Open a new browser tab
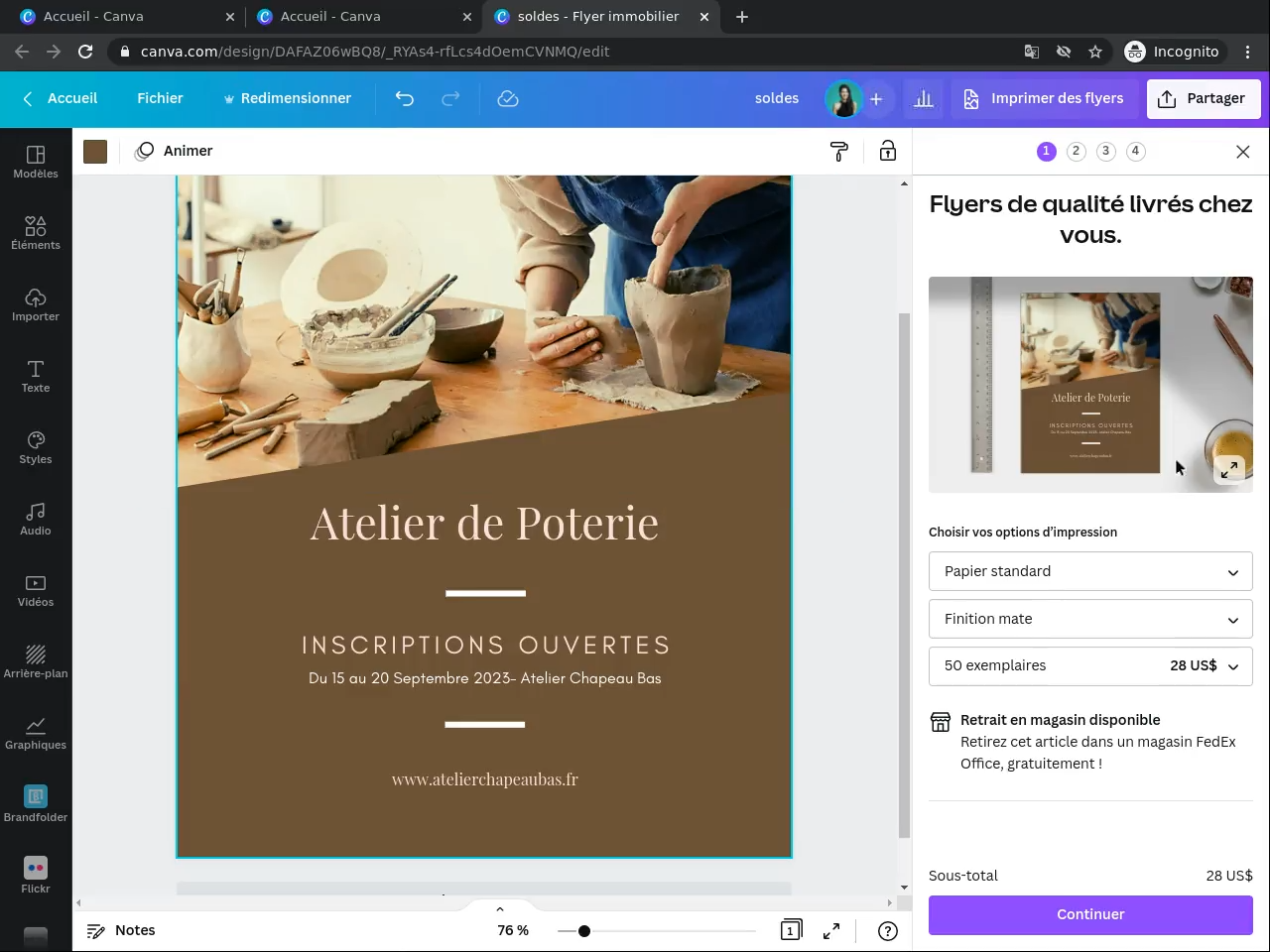The width and height of the screenshot is (1270, 952). (x=742, y=16)
